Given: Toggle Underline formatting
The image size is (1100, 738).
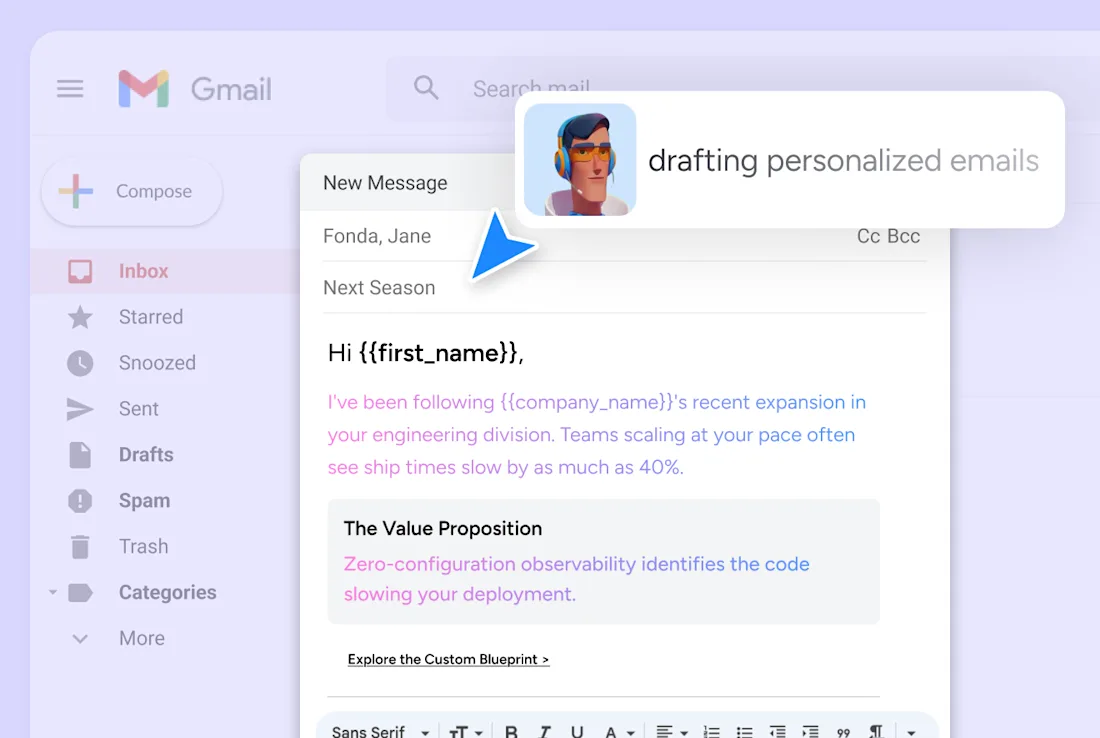Looking at the screenshot, I should (x=577, y=732).
